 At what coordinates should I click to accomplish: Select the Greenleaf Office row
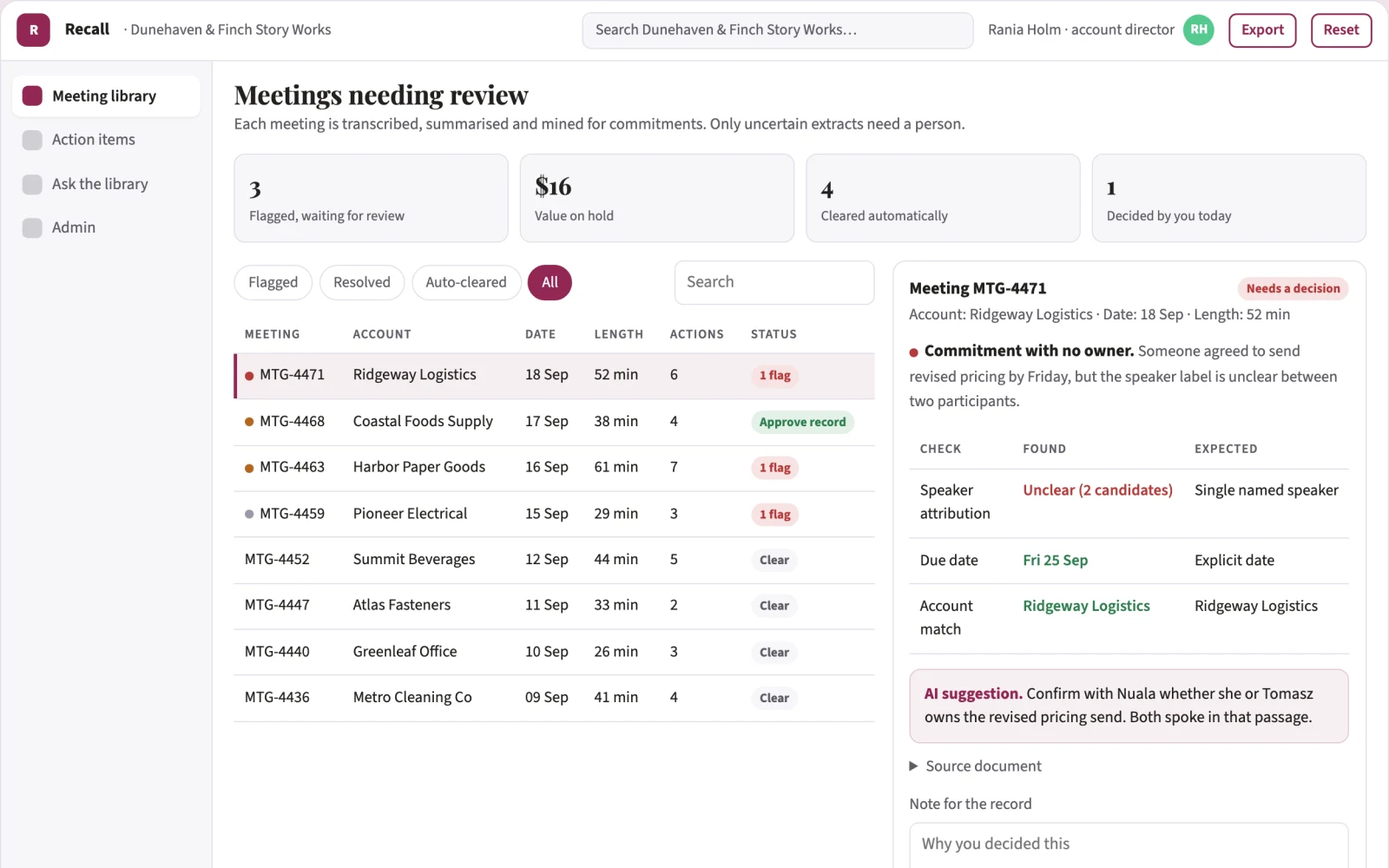(554, 652)
